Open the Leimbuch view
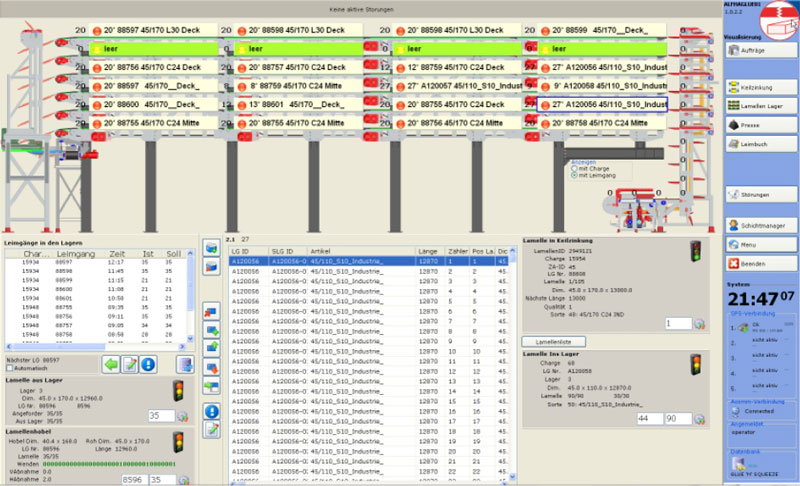The width and height of the screenshot is (800, 486). [762, 144]
